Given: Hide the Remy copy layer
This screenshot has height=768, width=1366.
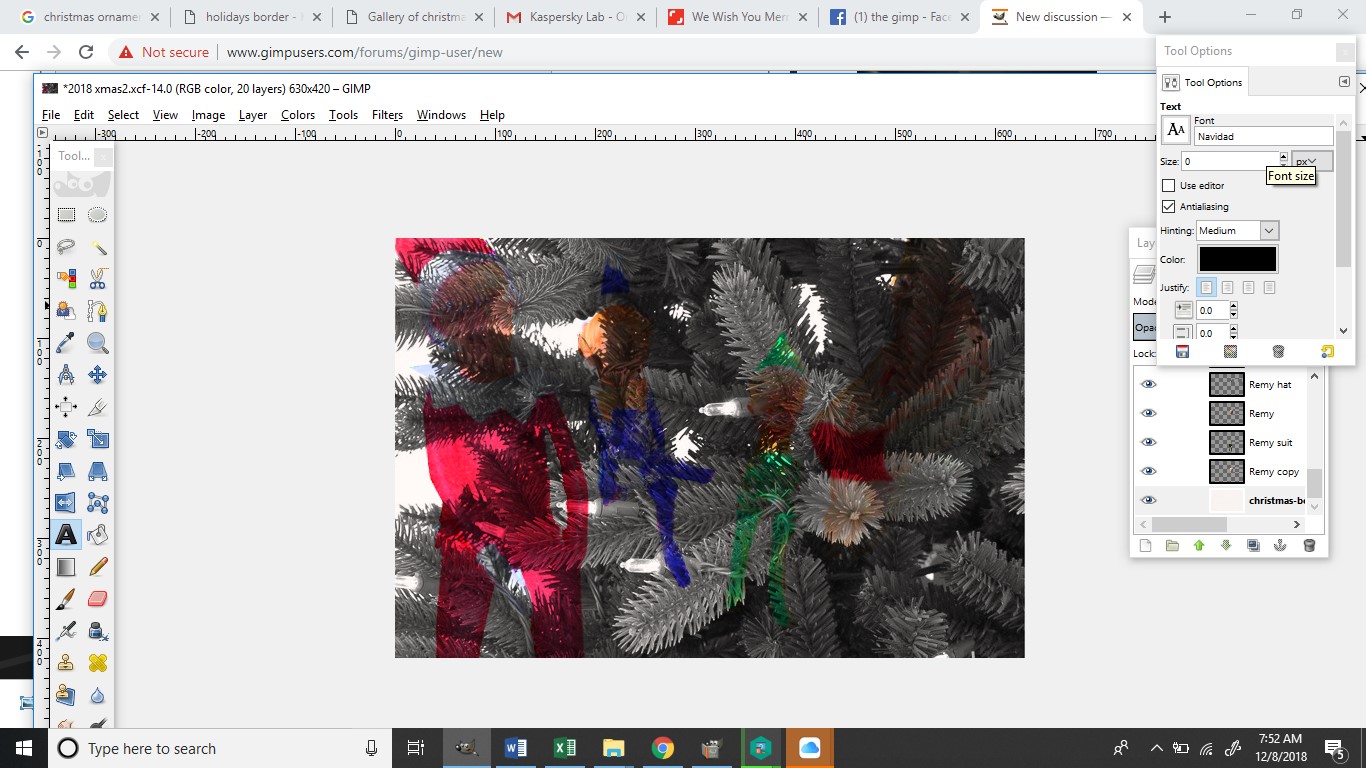Looking at the screenshot, I should [x=1148, y=472].
